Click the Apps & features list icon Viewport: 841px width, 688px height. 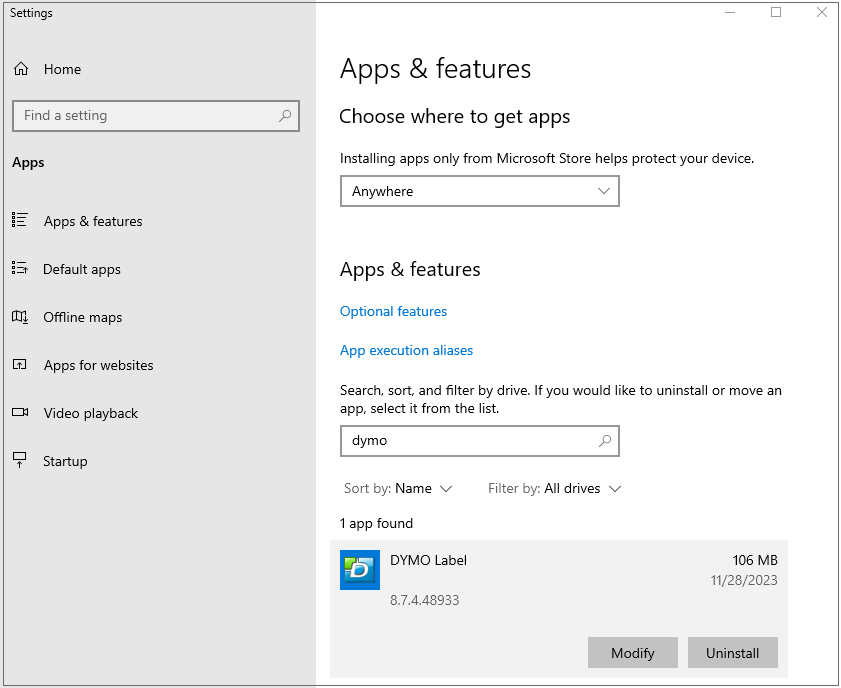coord(20,221)
